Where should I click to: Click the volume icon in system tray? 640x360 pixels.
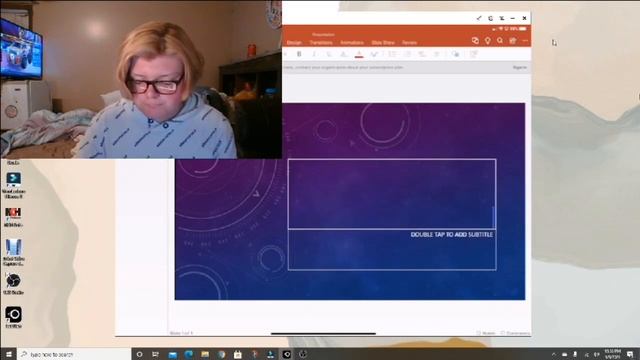(597, 354)
